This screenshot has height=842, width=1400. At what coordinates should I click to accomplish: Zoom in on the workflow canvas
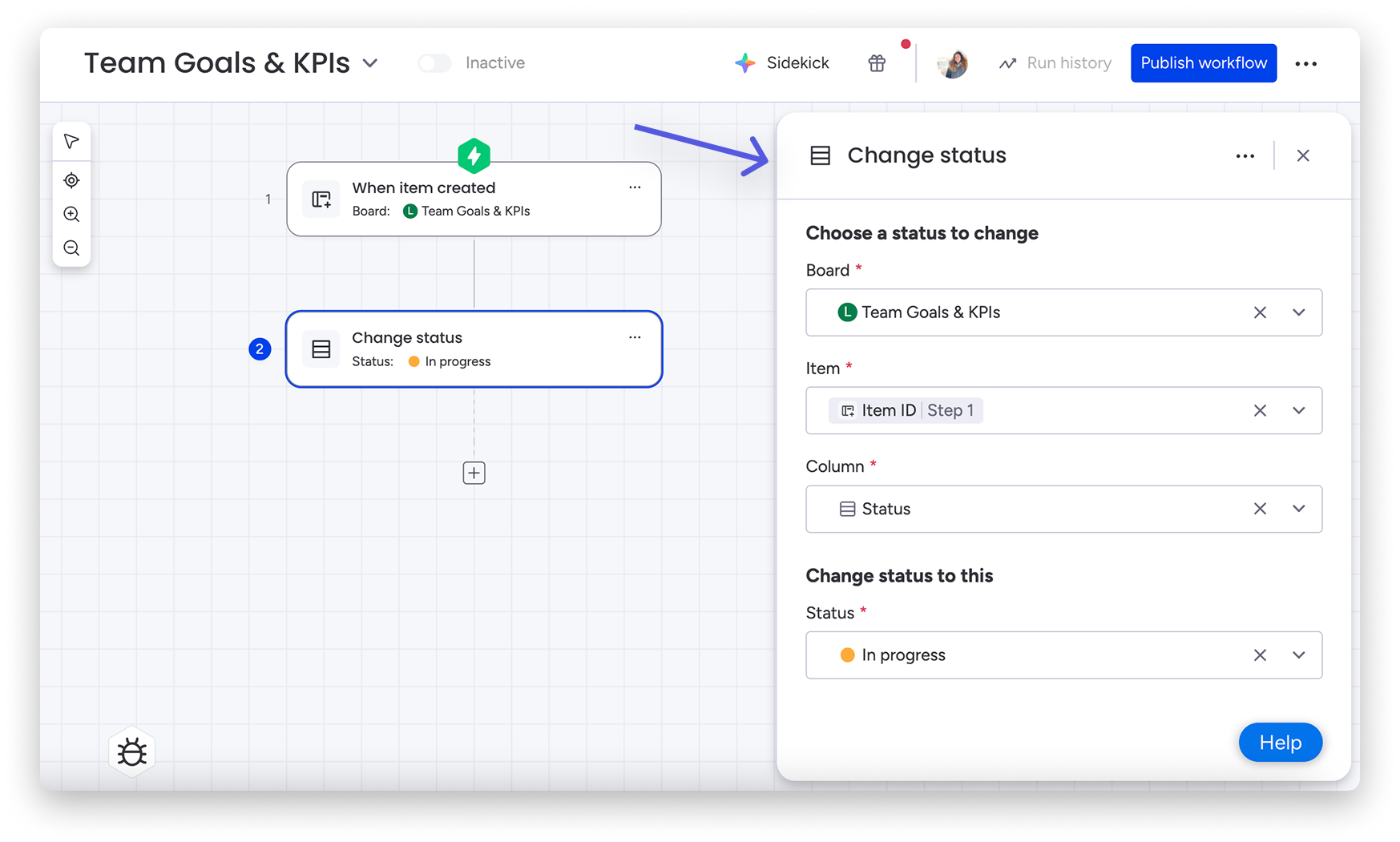click(71, 214)
